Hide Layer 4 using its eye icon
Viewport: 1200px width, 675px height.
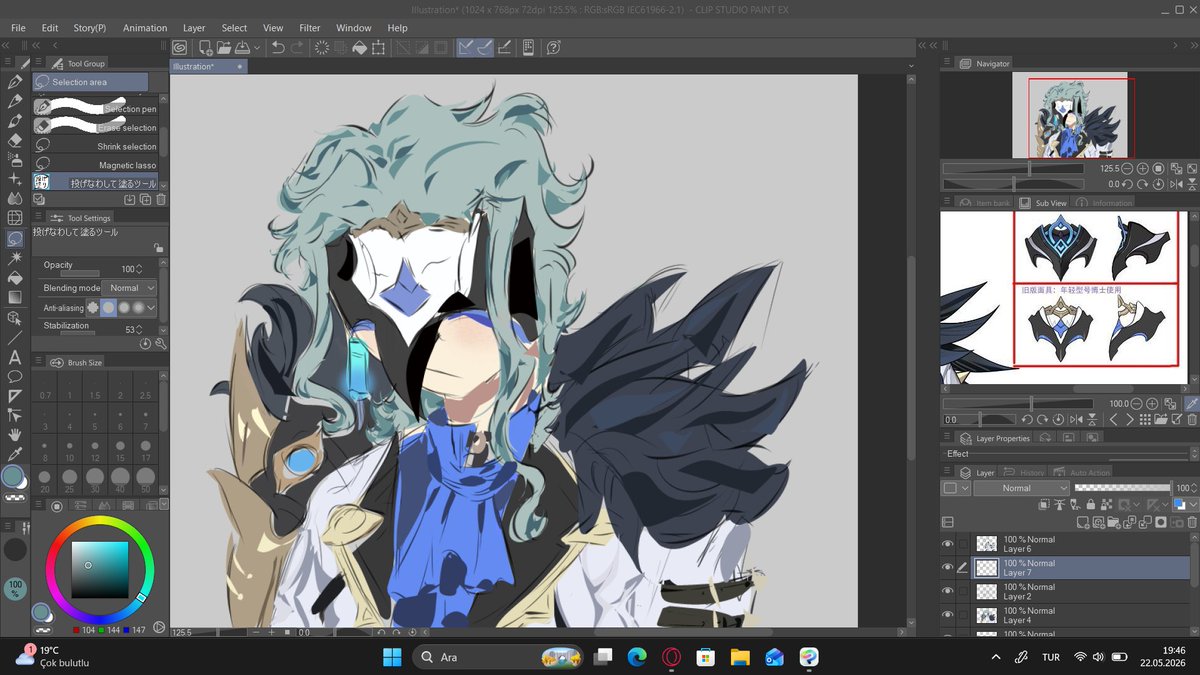click(948, 615)
